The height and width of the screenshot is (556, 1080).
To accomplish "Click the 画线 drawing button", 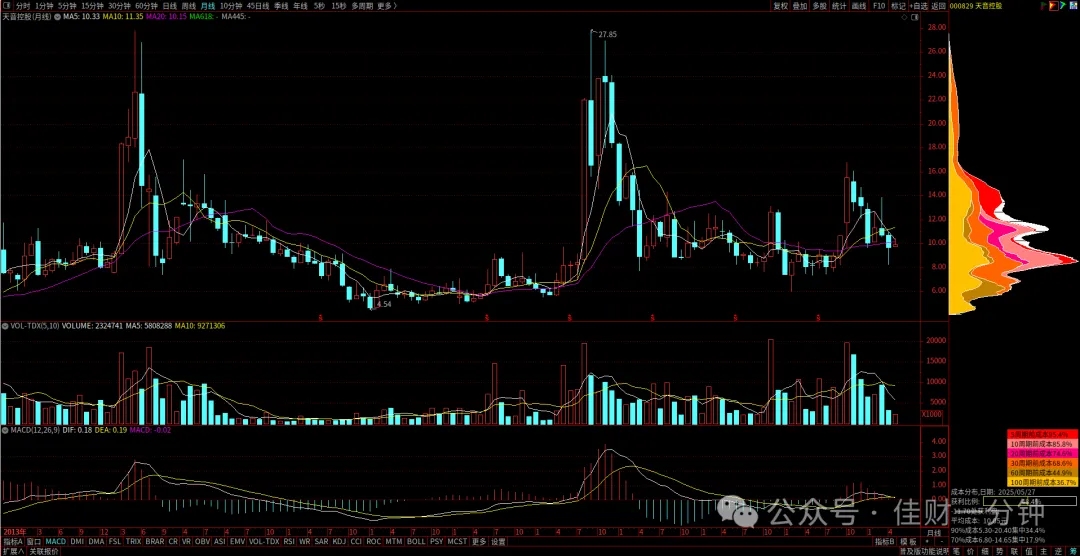I will (x=858, y=6).
